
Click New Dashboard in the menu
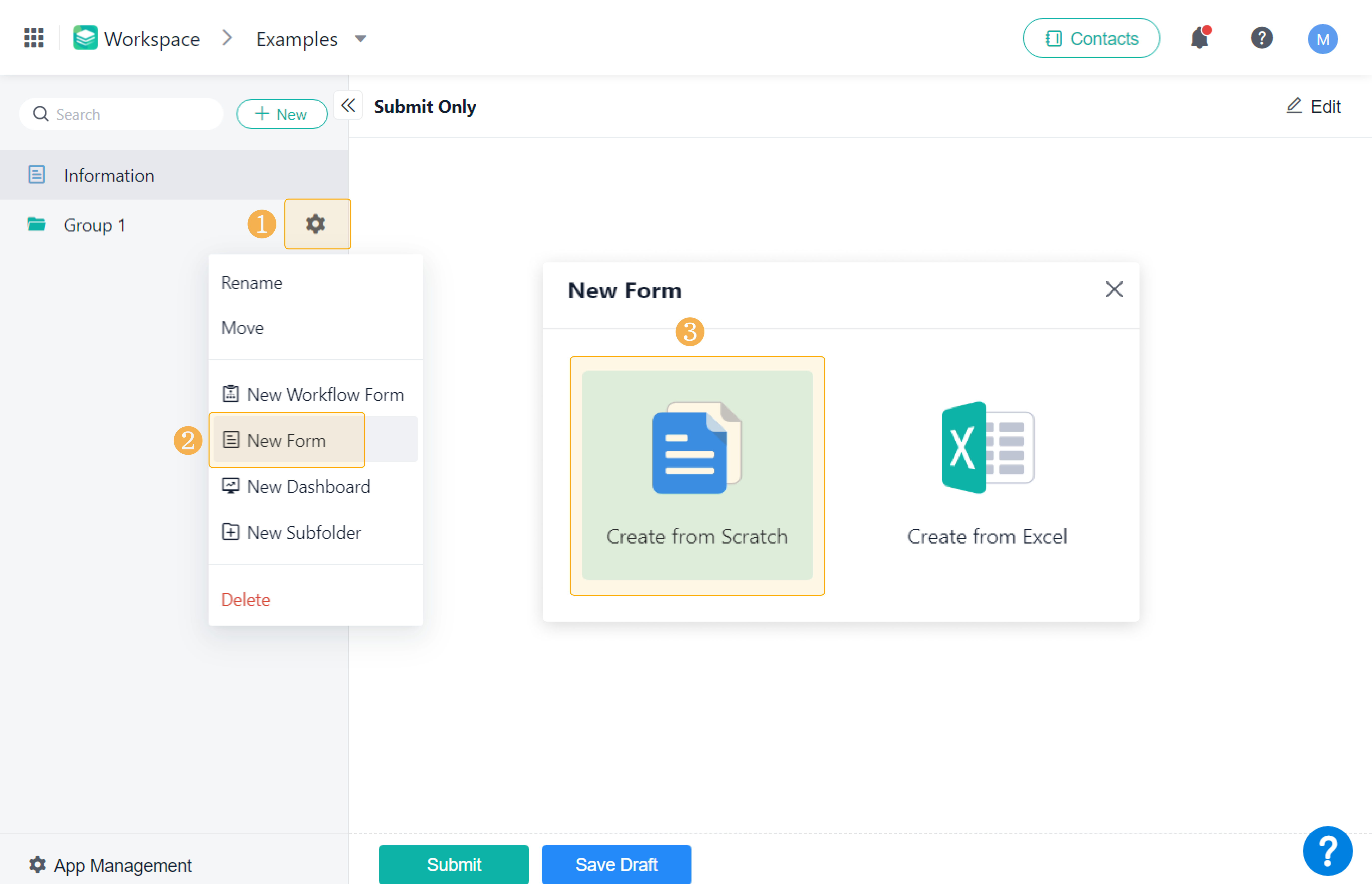pyautogui.click(x=308, y=486)
